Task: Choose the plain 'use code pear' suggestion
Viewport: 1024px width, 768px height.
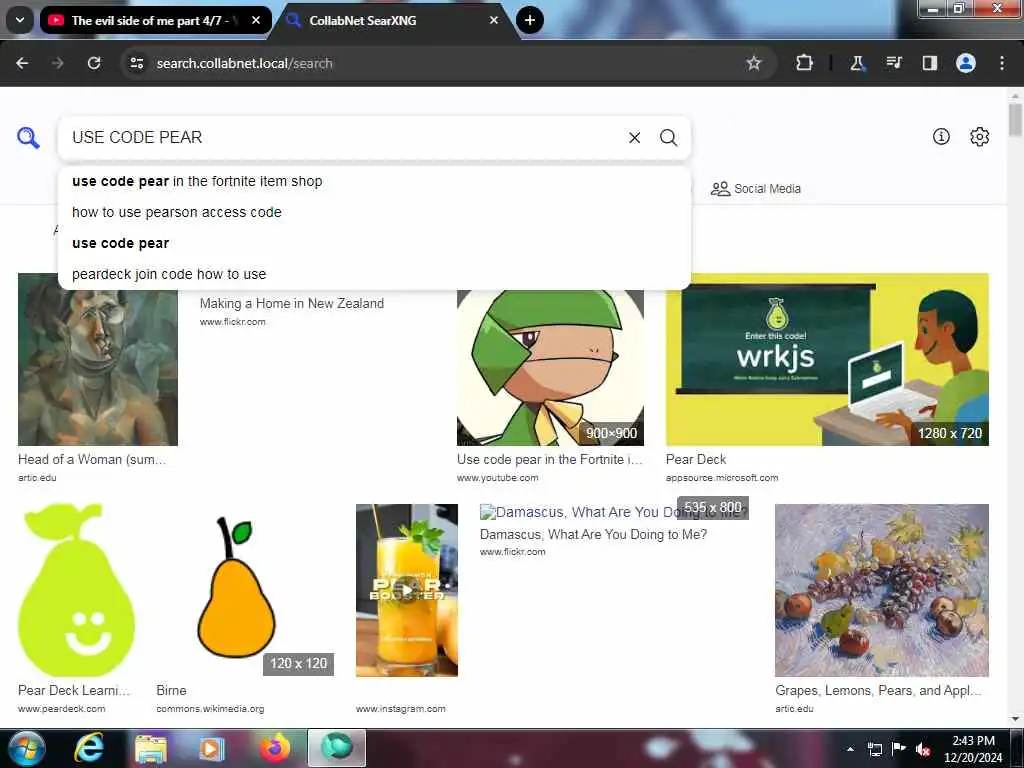Action: point(374,243)
